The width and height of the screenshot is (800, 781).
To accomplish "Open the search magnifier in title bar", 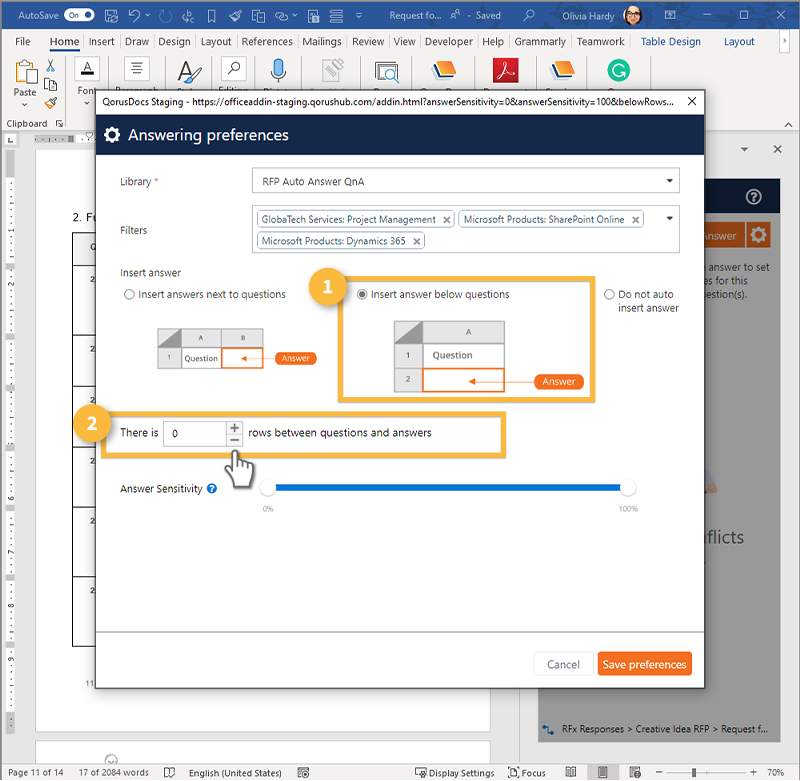I will click(529, 15).
